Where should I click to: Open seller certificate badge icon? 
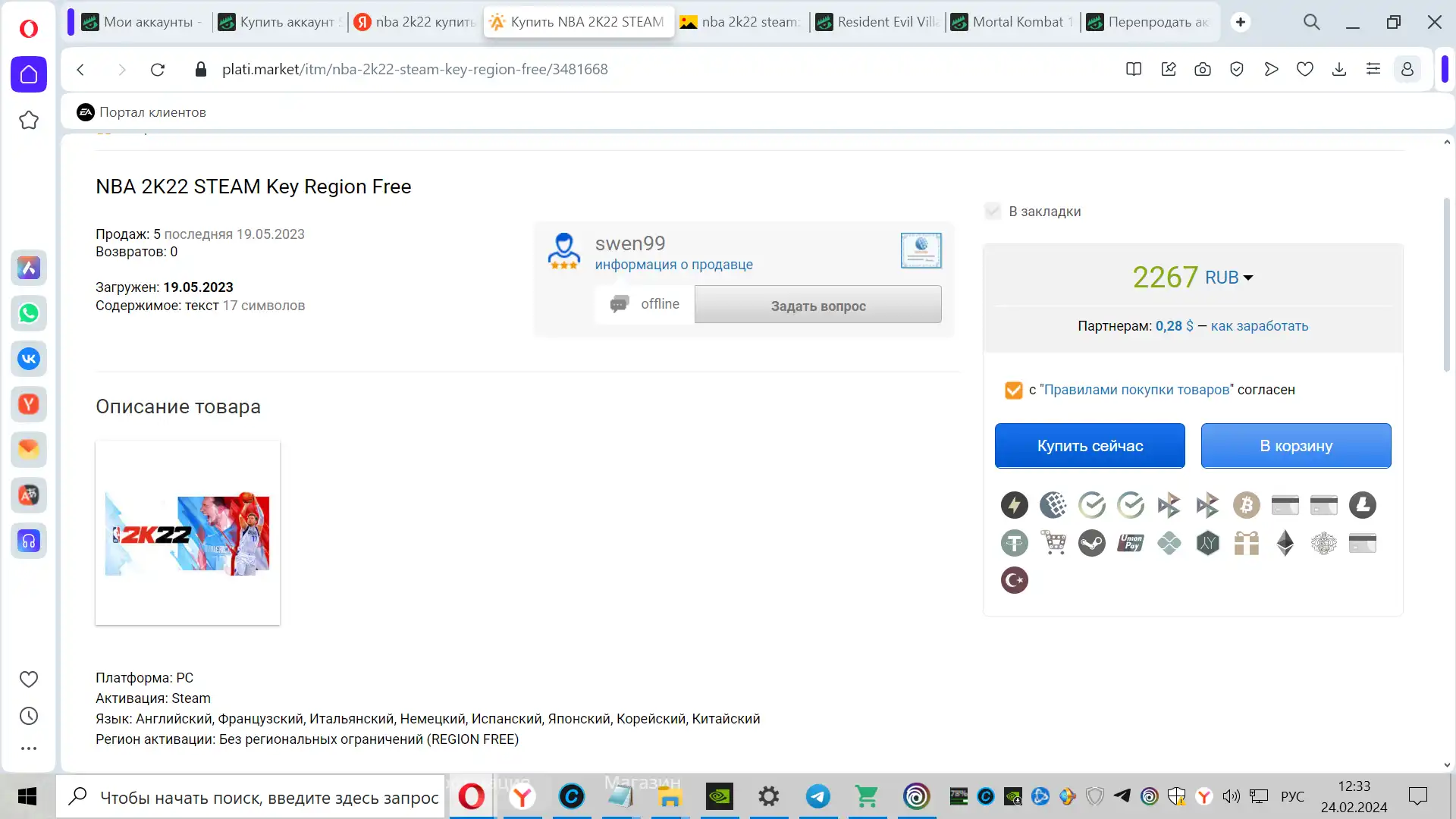coord(921,250)
